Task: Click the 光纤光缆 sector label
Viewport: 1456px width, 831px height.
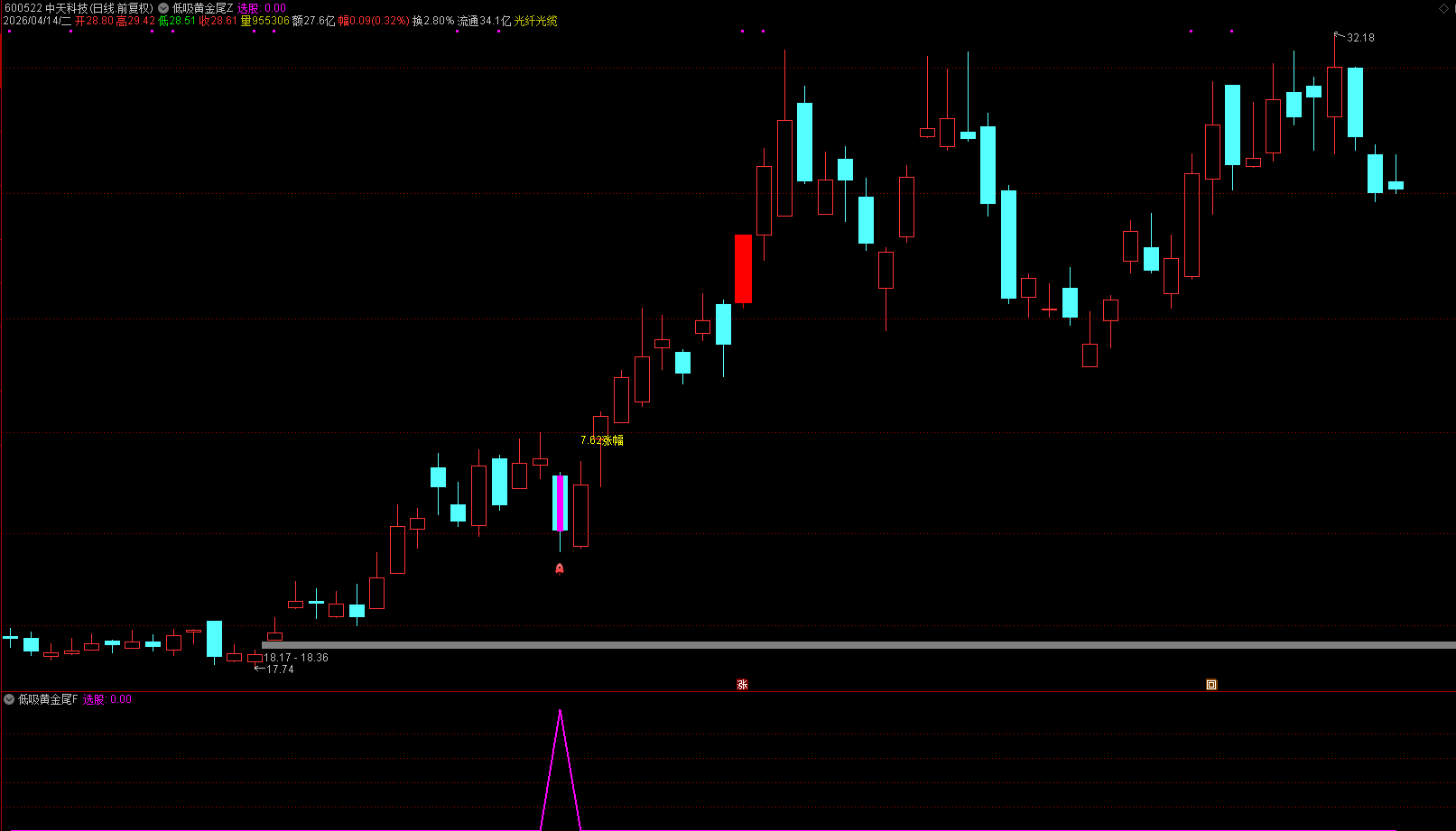Action: [536, 21]
